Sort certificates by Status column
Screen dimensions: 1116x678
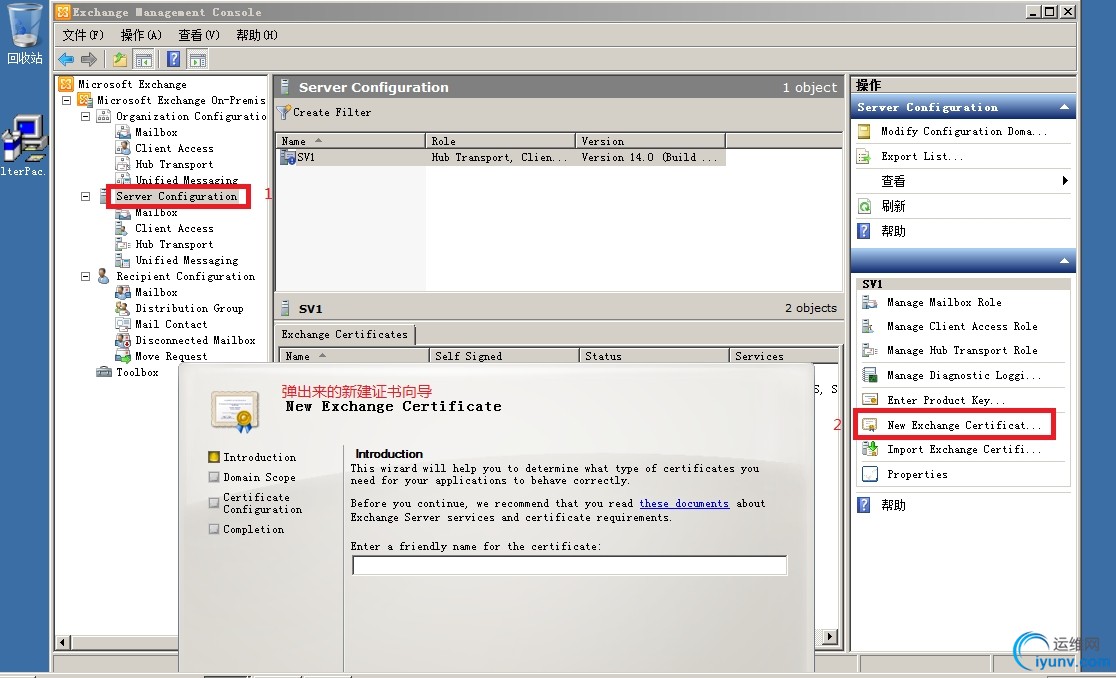coord(654,356)
